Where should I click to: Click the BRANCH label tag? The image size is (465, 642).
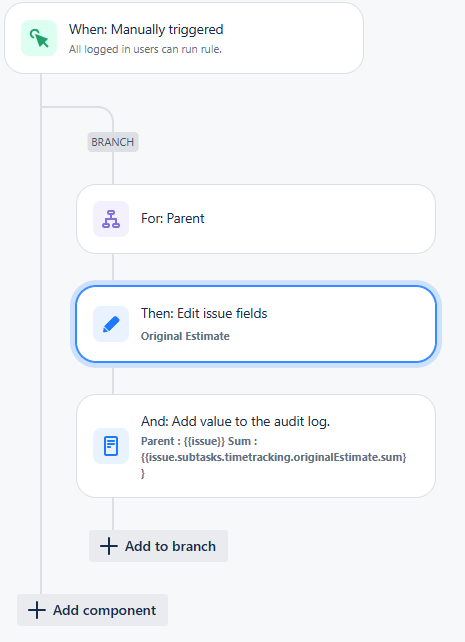(x=113, y=142)
